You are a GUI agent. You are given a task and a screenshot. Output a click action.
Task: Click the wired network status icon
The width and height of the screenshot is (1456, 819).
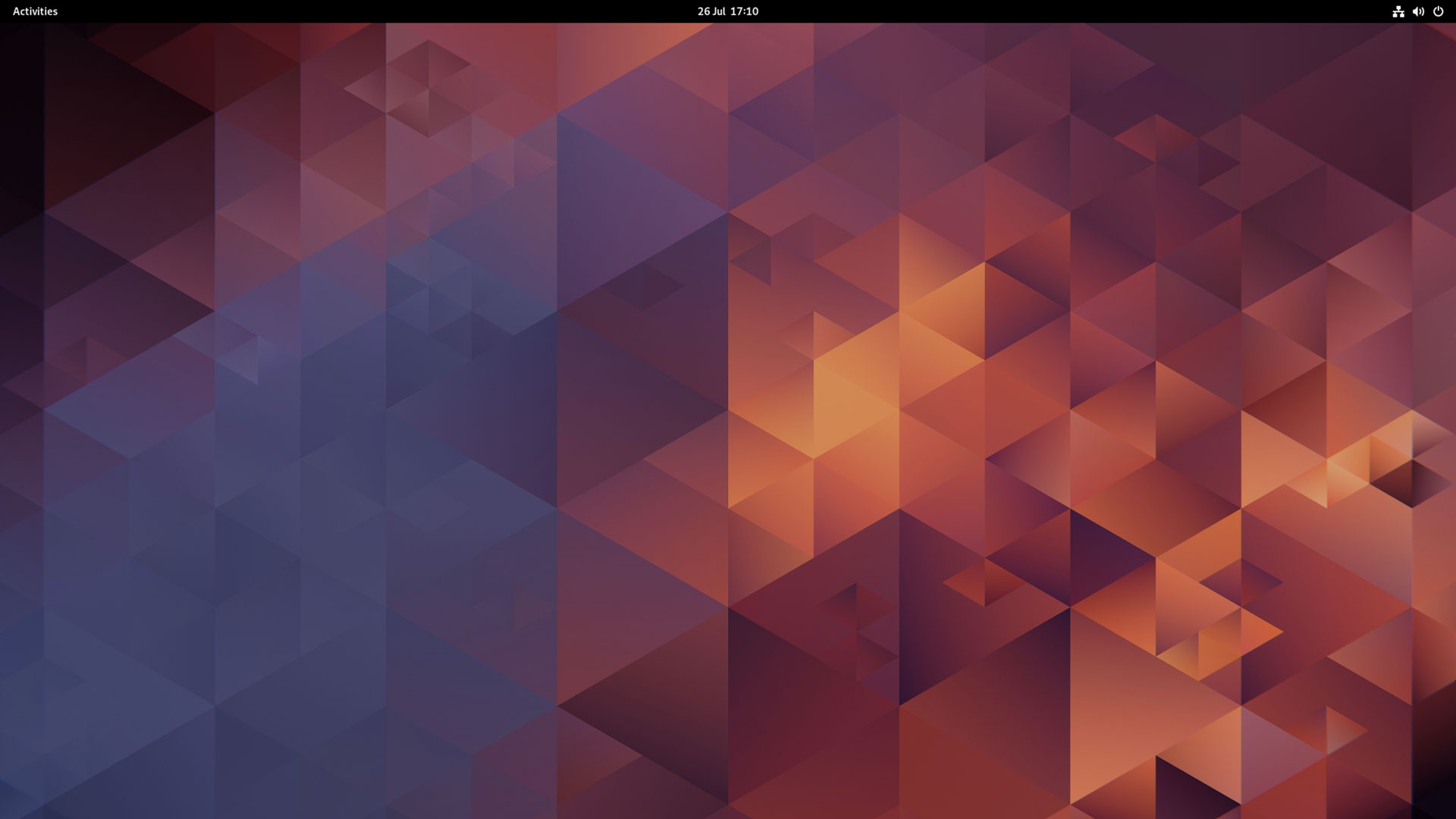click(1398, 11)
